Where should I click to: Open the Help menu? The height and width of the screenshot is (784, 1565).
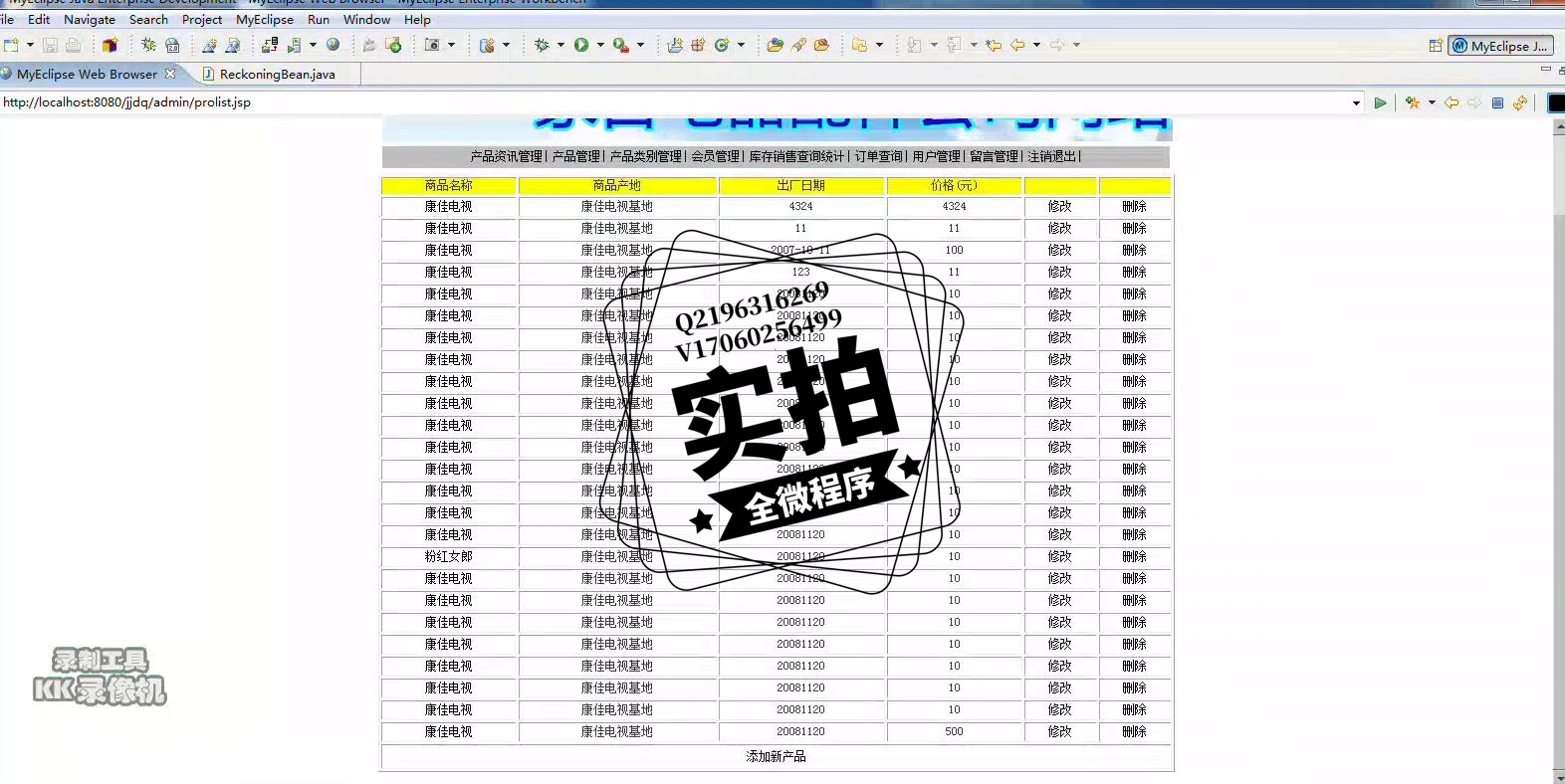(417, 19)
